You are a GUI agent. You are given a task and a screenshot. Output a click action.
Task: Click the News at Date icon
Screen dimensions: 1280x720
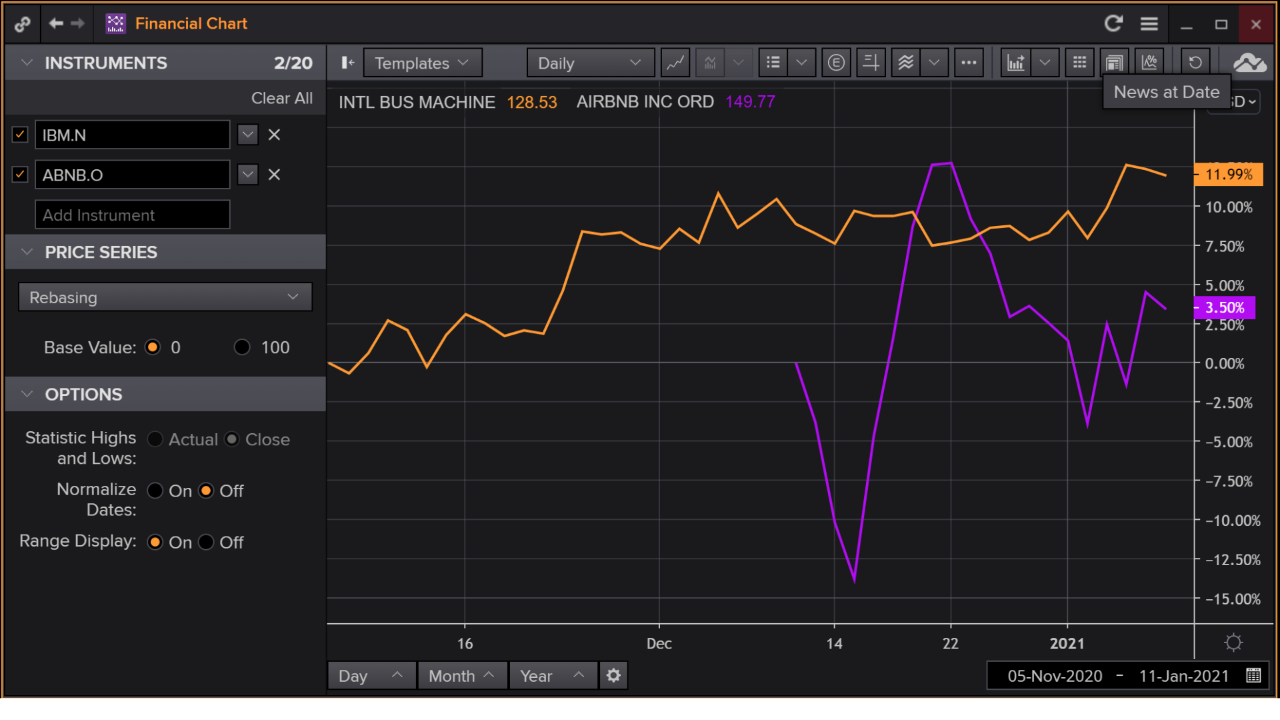pos(1114,63)
